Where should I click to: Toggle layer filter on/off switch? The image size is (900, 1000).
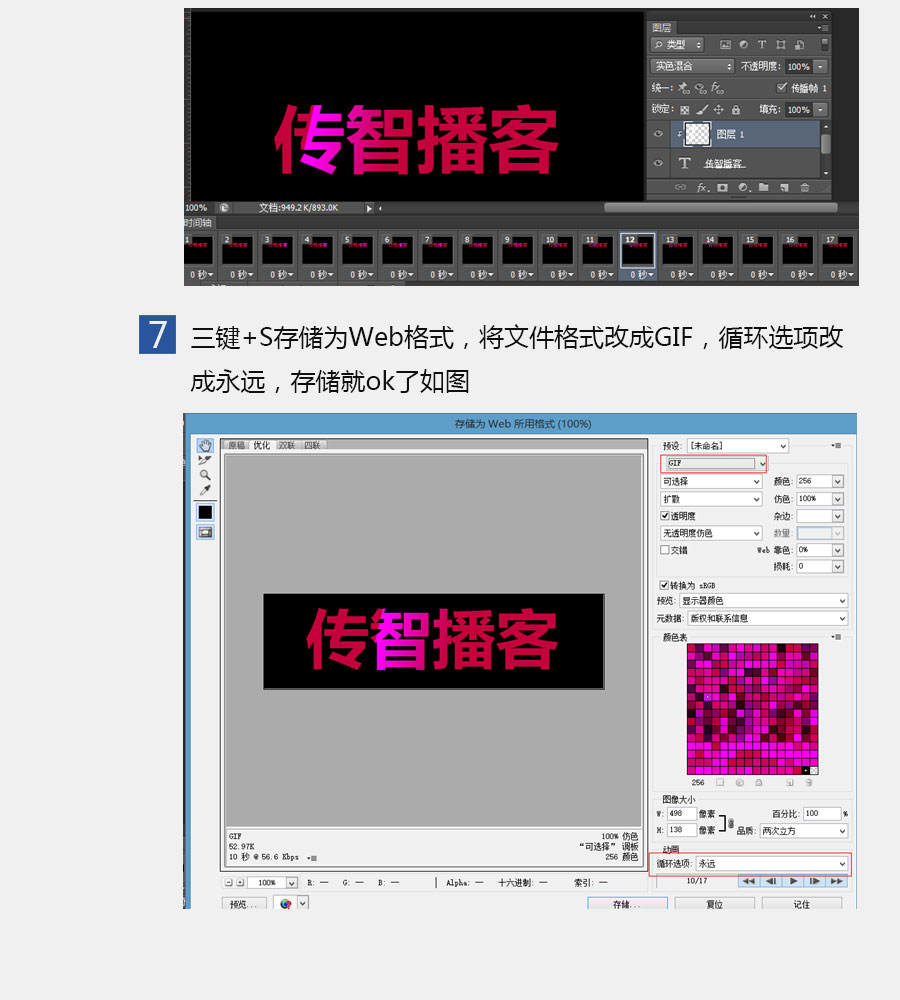[x=824, y=44]
